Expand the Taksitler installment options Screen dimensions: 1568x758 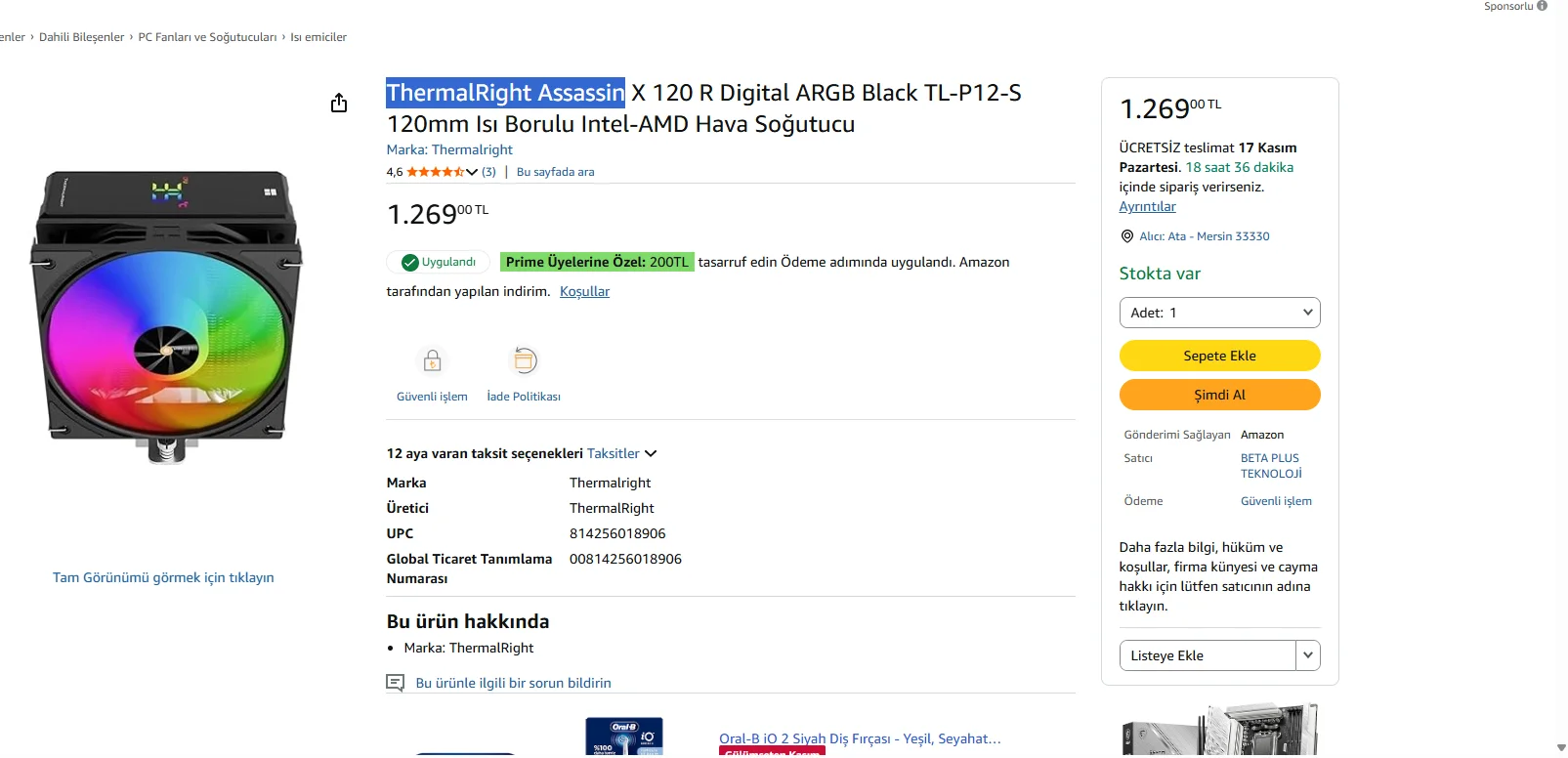[621, 453]
